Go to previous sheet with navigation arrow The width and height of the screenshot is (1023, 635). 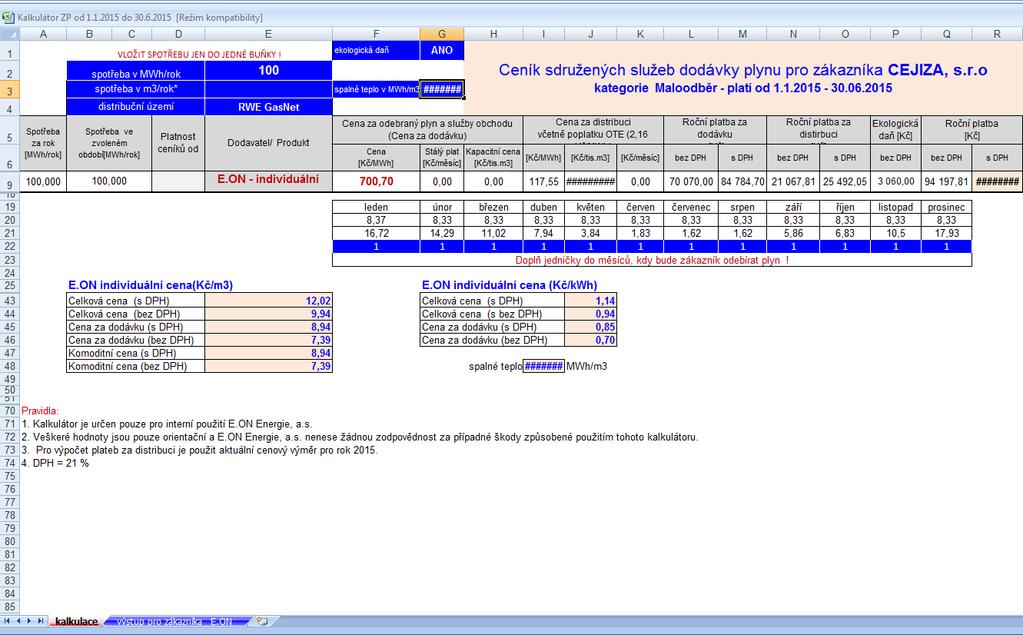[19, 621]
